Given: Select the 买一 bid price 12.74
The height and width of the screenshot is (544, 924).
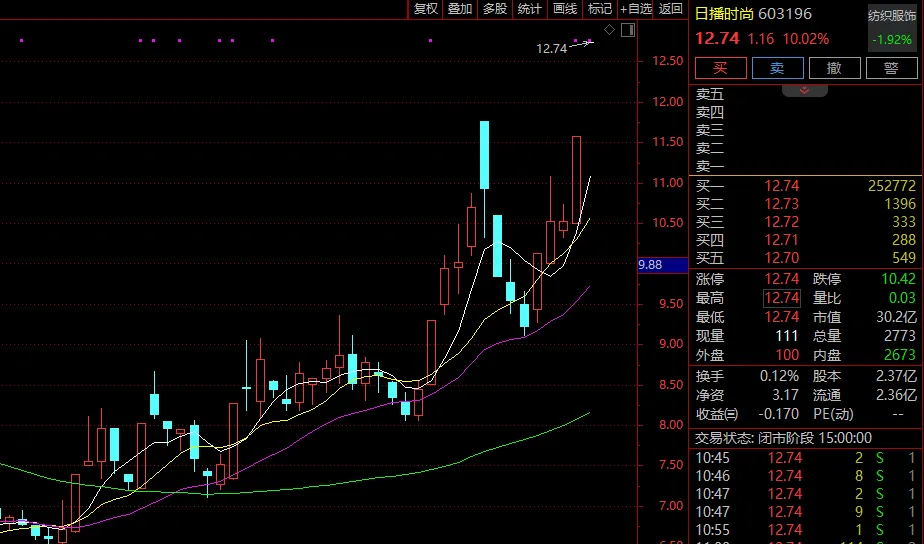Looking at the screenshot, I should click(x=781, y=186).
